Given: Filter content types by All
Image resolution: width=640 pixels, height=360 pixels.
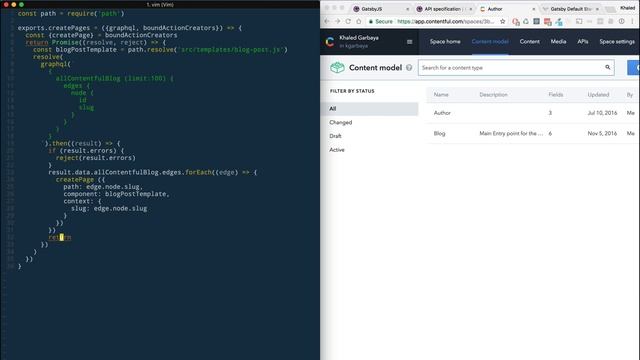Looking at the screenshot, I should pos(369,109).
